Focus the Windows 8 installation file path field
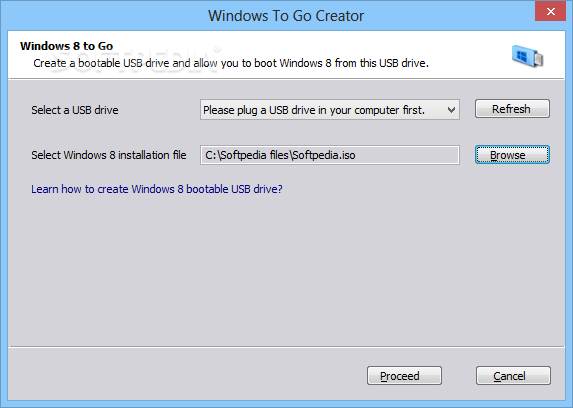This screenshot has height=408, width=573. tap(330, 155)
